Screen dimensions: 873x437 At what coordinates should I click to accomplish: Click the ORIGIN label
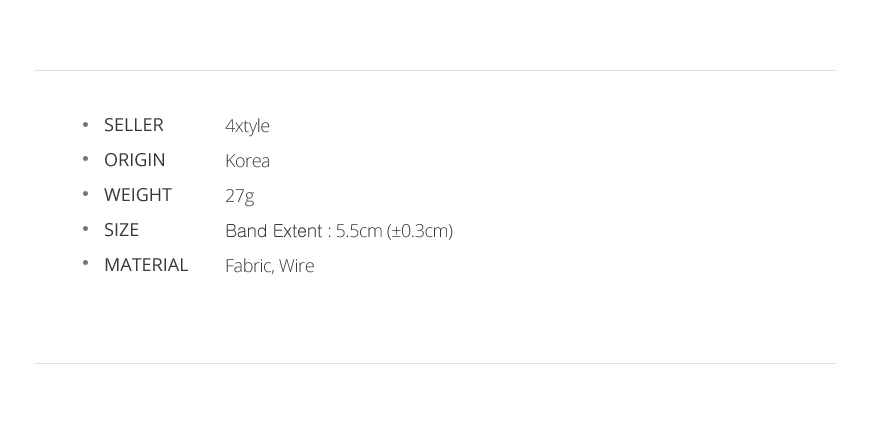(135, 160)
